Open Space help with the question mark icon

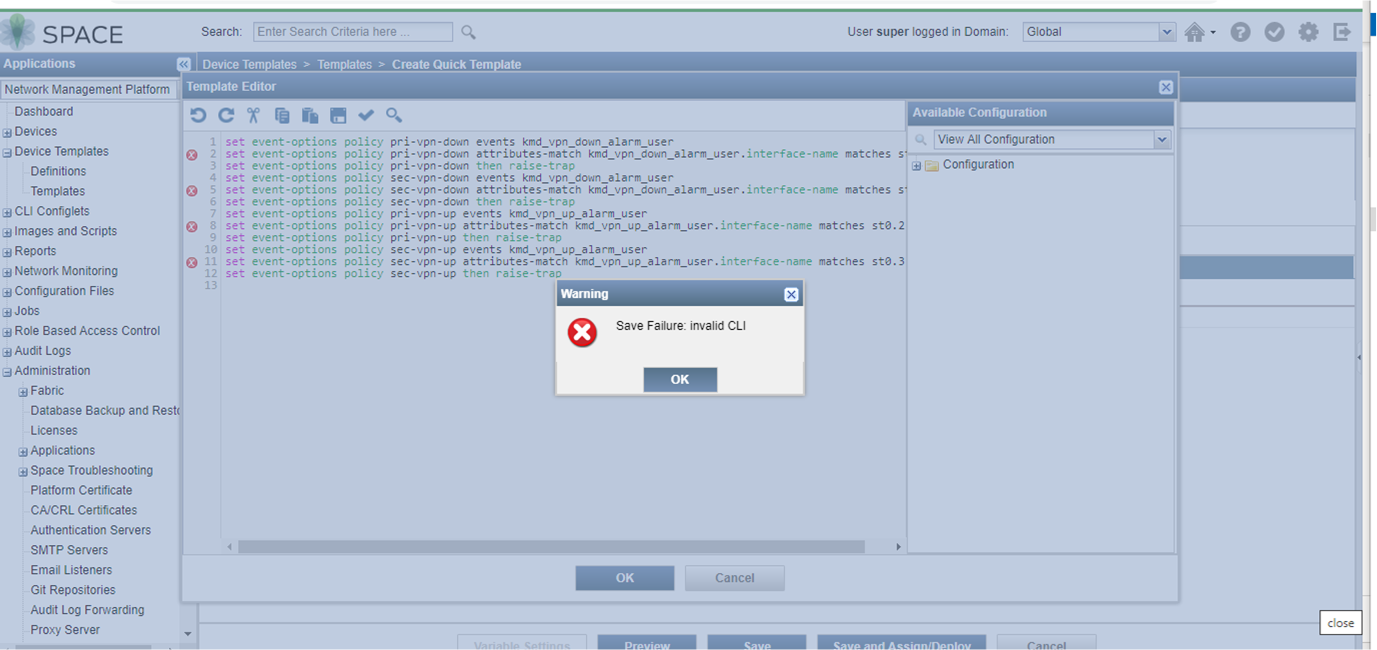coord(1240,31)
